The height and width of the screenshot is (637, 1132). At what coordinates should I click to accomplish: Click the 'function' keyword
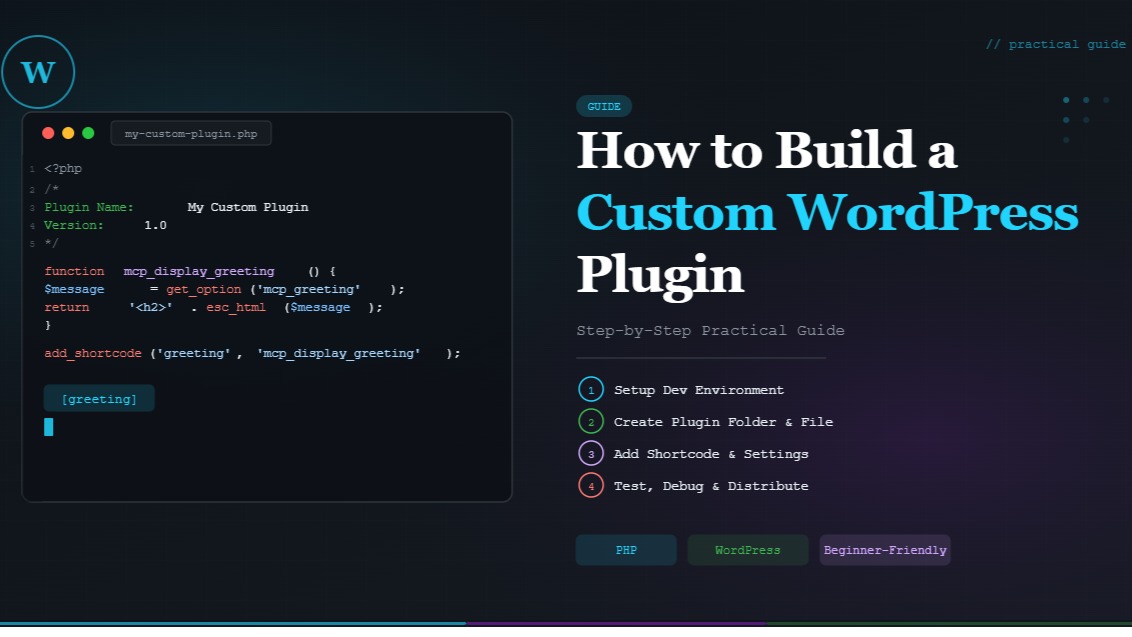tap(74, 272)
